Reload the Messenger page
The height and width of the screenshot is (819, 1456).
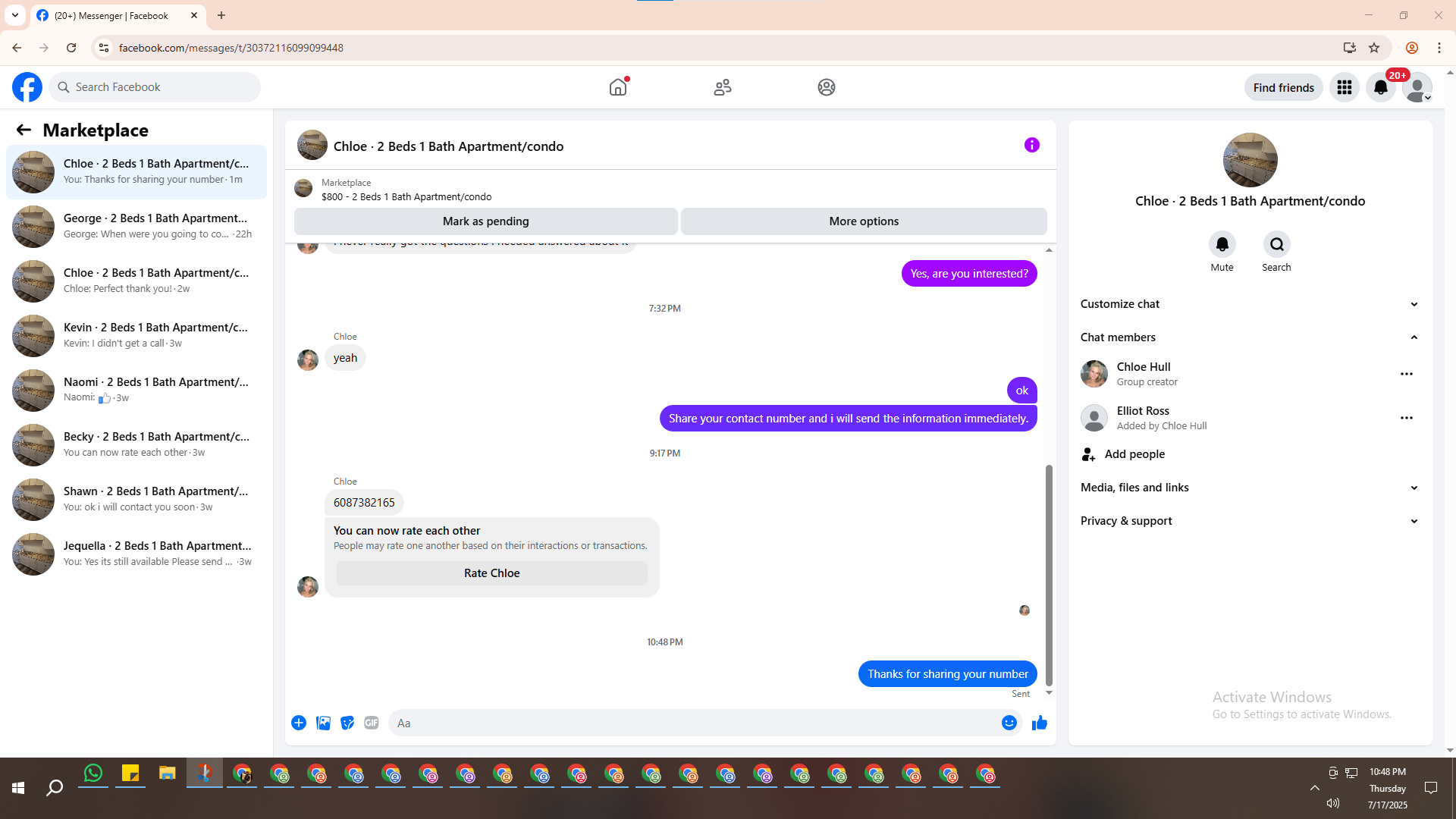71,48
